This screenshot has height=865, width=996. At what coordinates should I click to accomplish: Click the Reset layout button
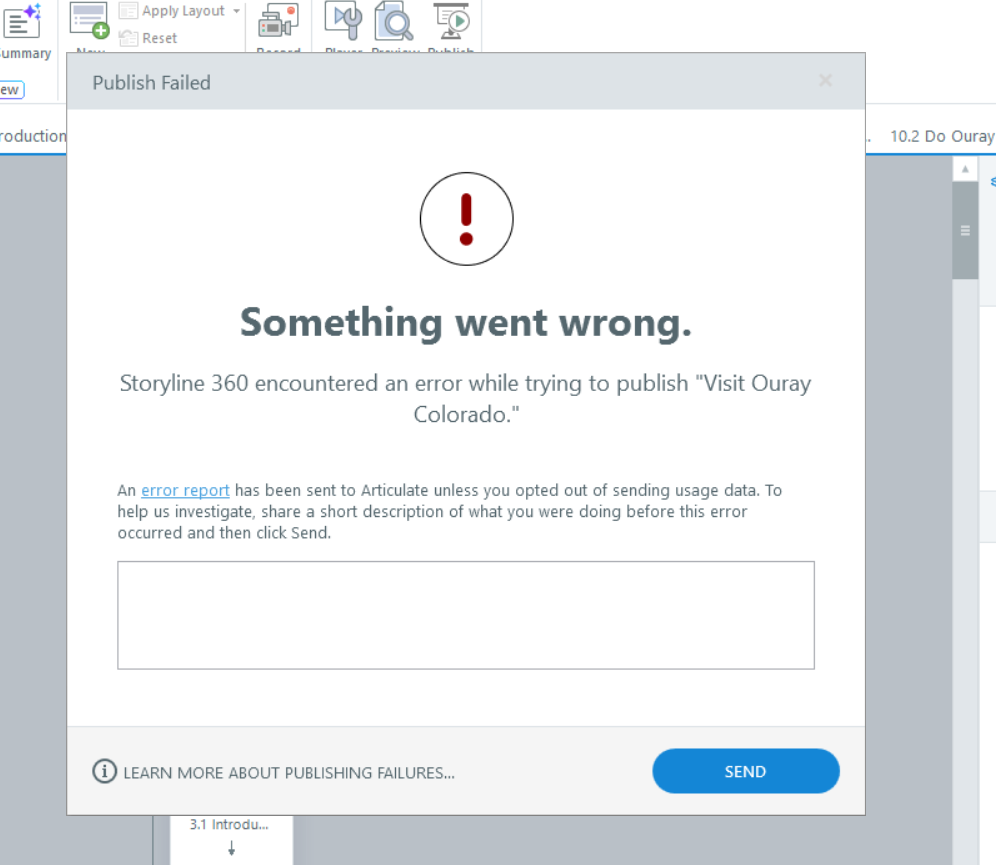148,38
